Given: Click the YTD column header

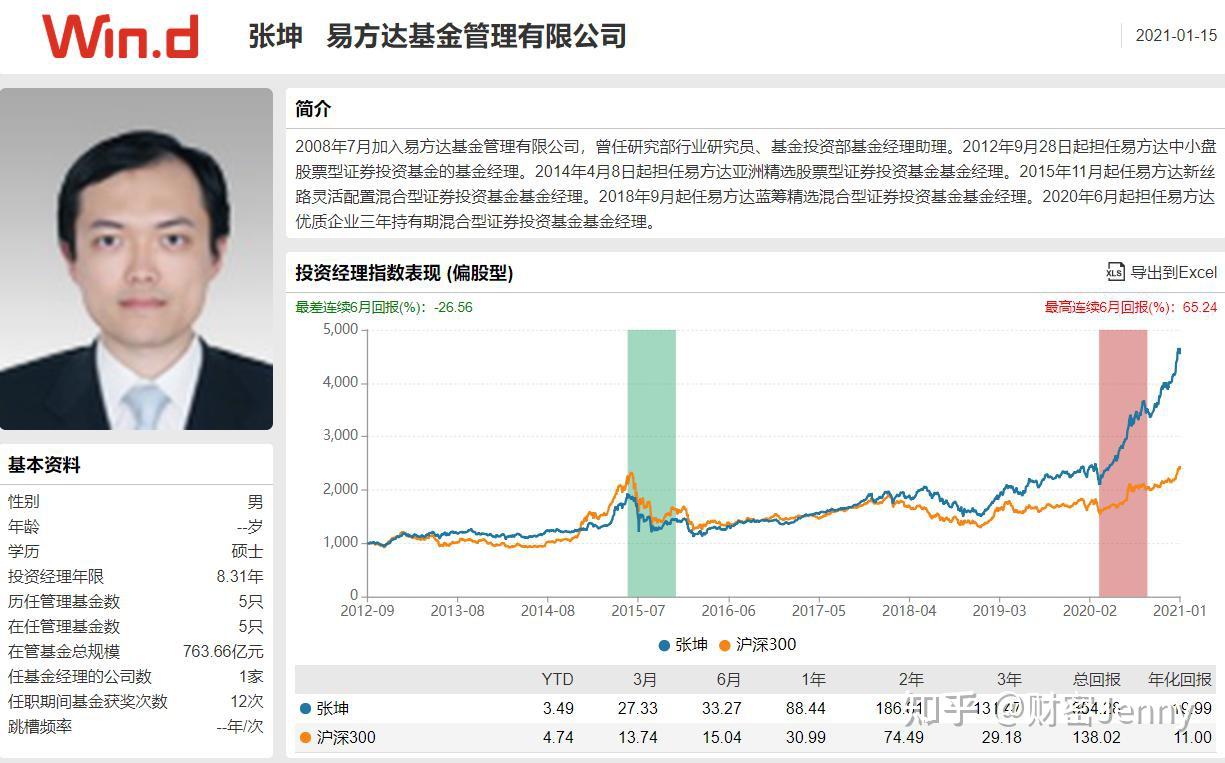Looking at the screenshot, I should pyautogui.click(x=557, y=680).
